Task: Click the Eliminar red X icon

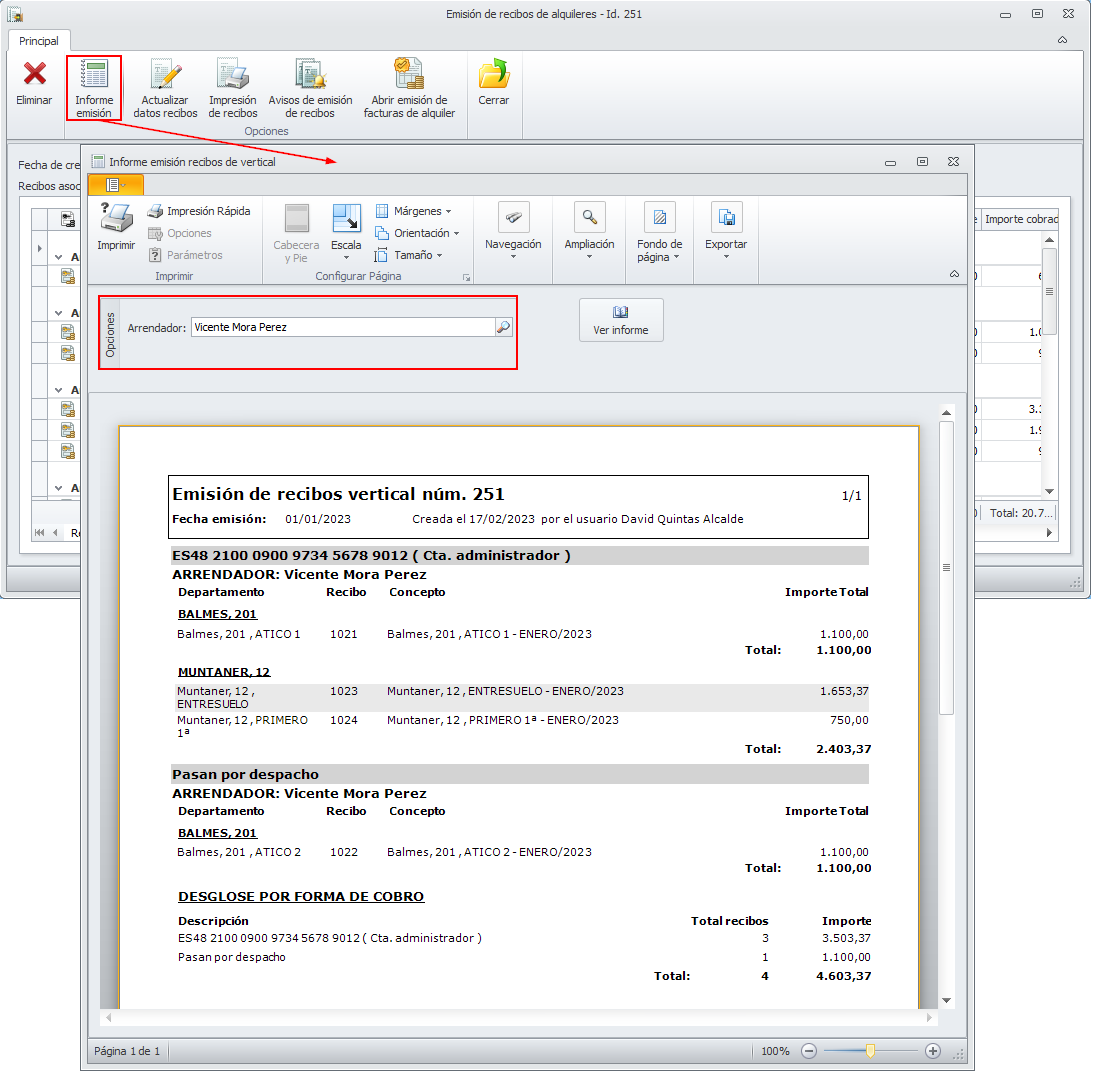Action: coord(34,74)
